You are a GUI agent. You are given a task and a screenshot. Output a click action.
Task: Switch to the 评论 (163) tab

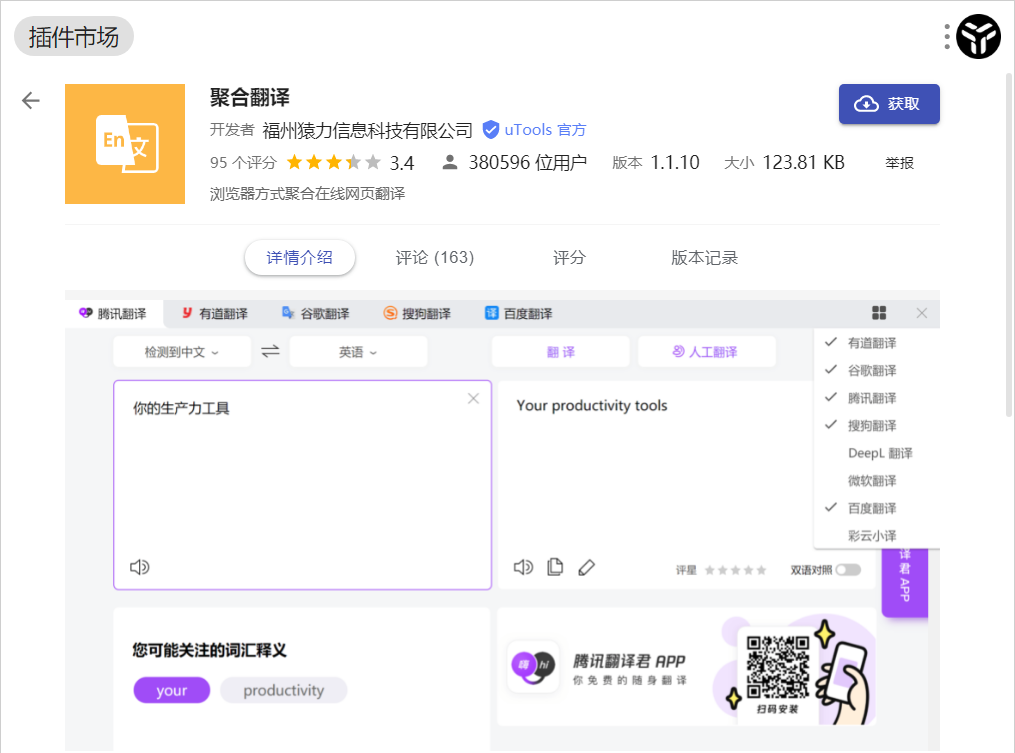click(x=434, y=258)
